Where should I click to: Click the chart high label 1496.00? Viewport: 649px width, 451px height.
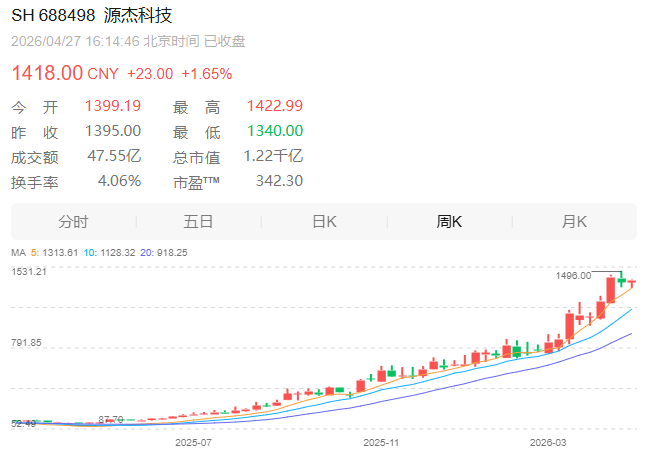coord(573,276)
